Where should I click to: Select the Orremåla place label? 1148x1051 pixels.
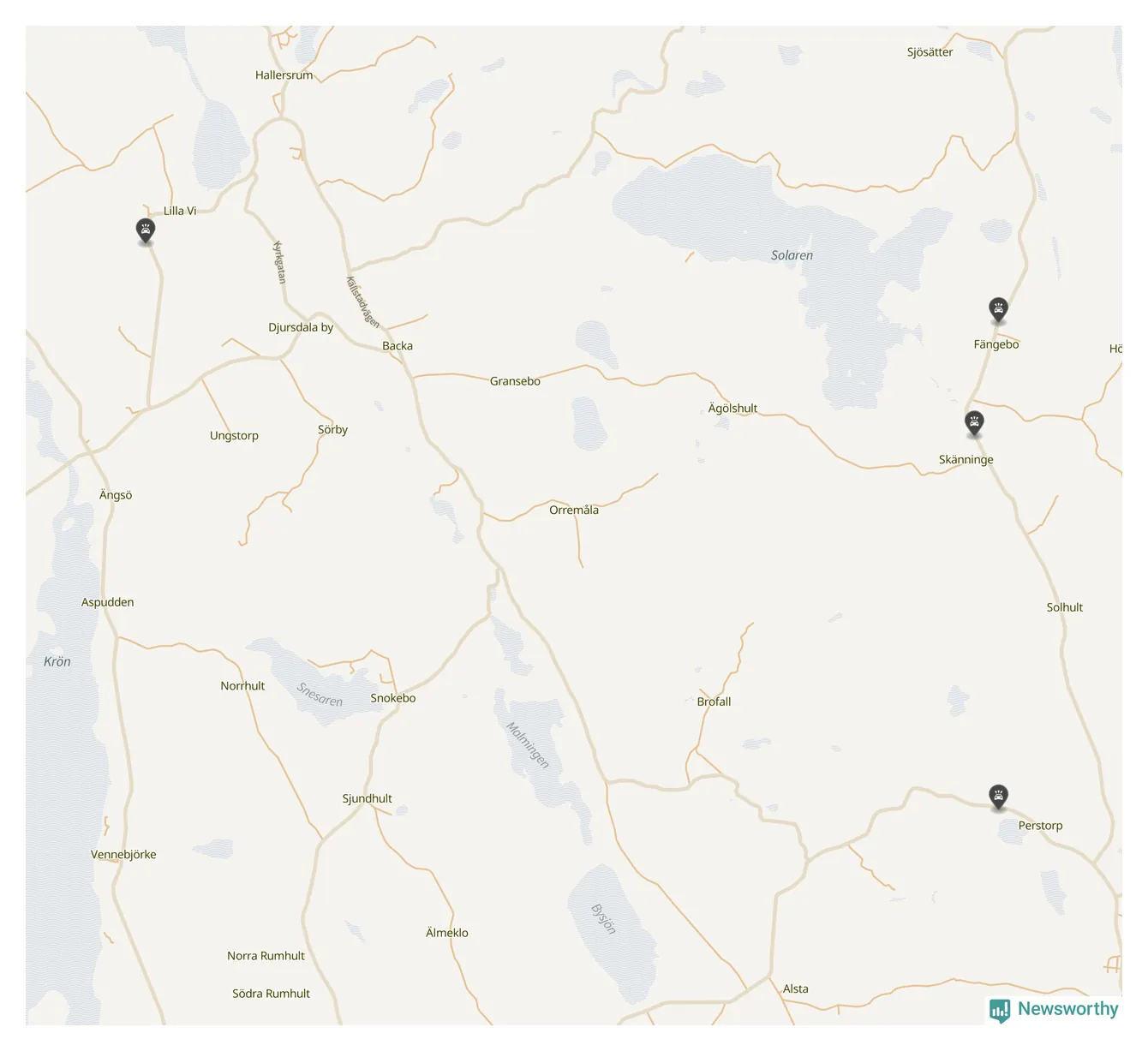[x=574, y=510]
